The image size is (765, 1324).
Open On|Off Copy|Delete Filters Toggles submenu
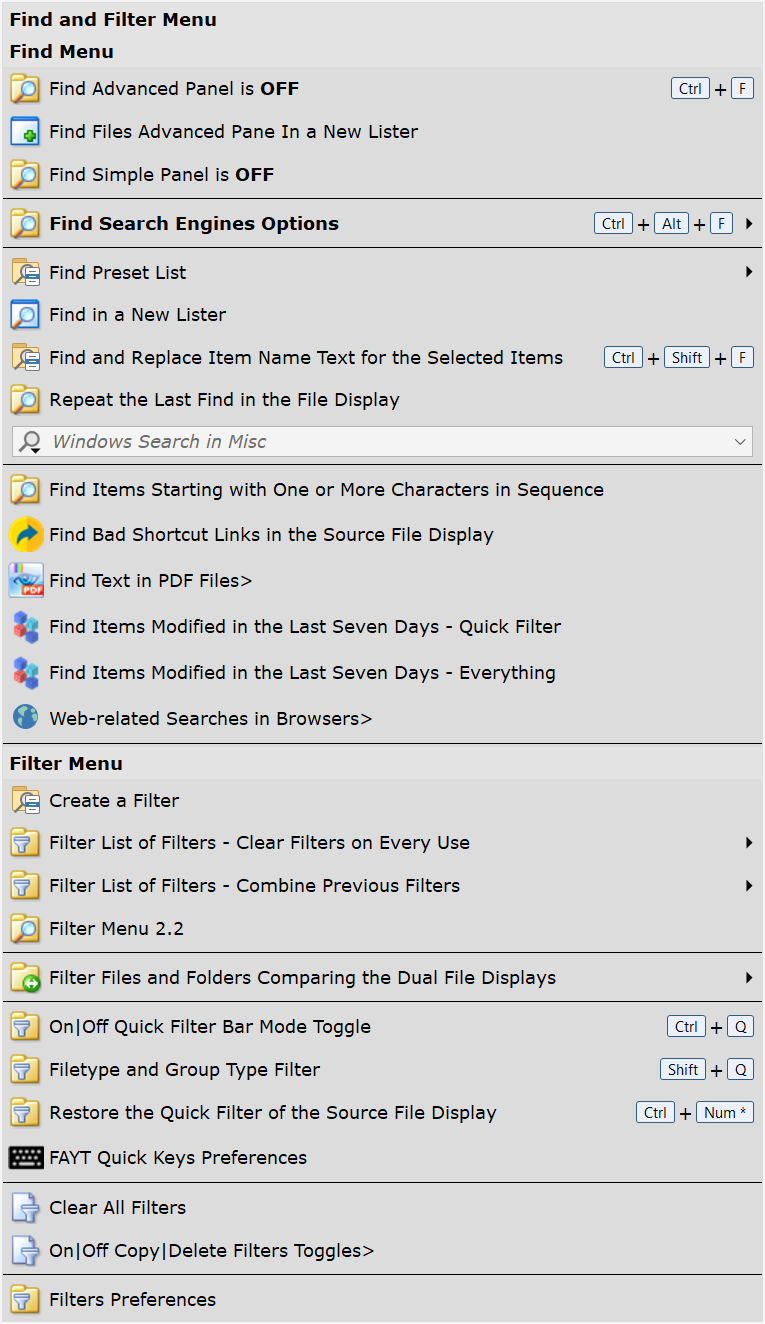click(x=382, y=1251)
